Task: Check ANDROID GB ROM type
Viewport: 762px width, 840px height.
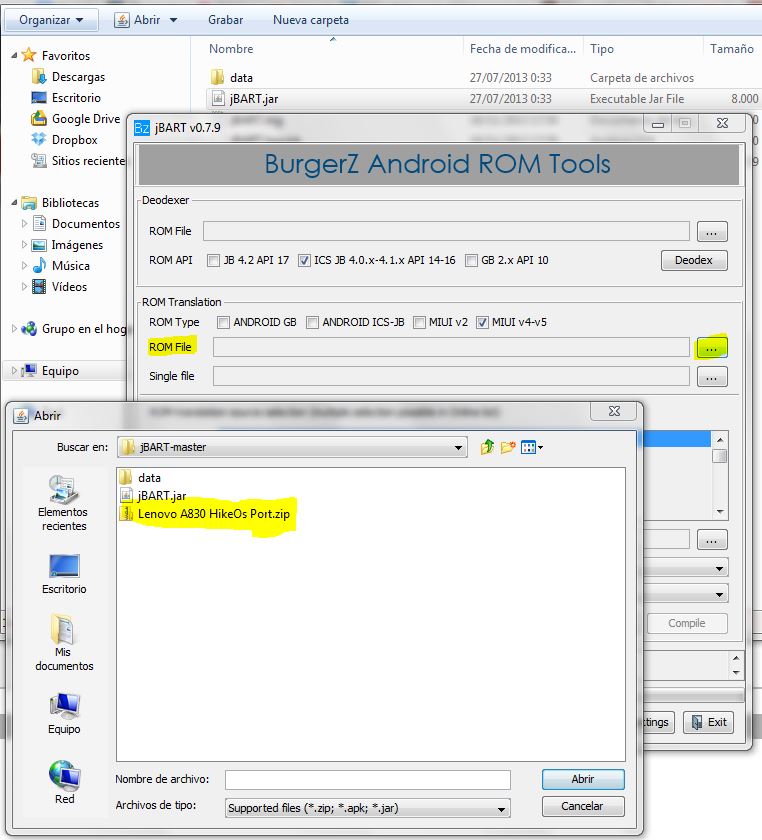Action: click(223, 322)
